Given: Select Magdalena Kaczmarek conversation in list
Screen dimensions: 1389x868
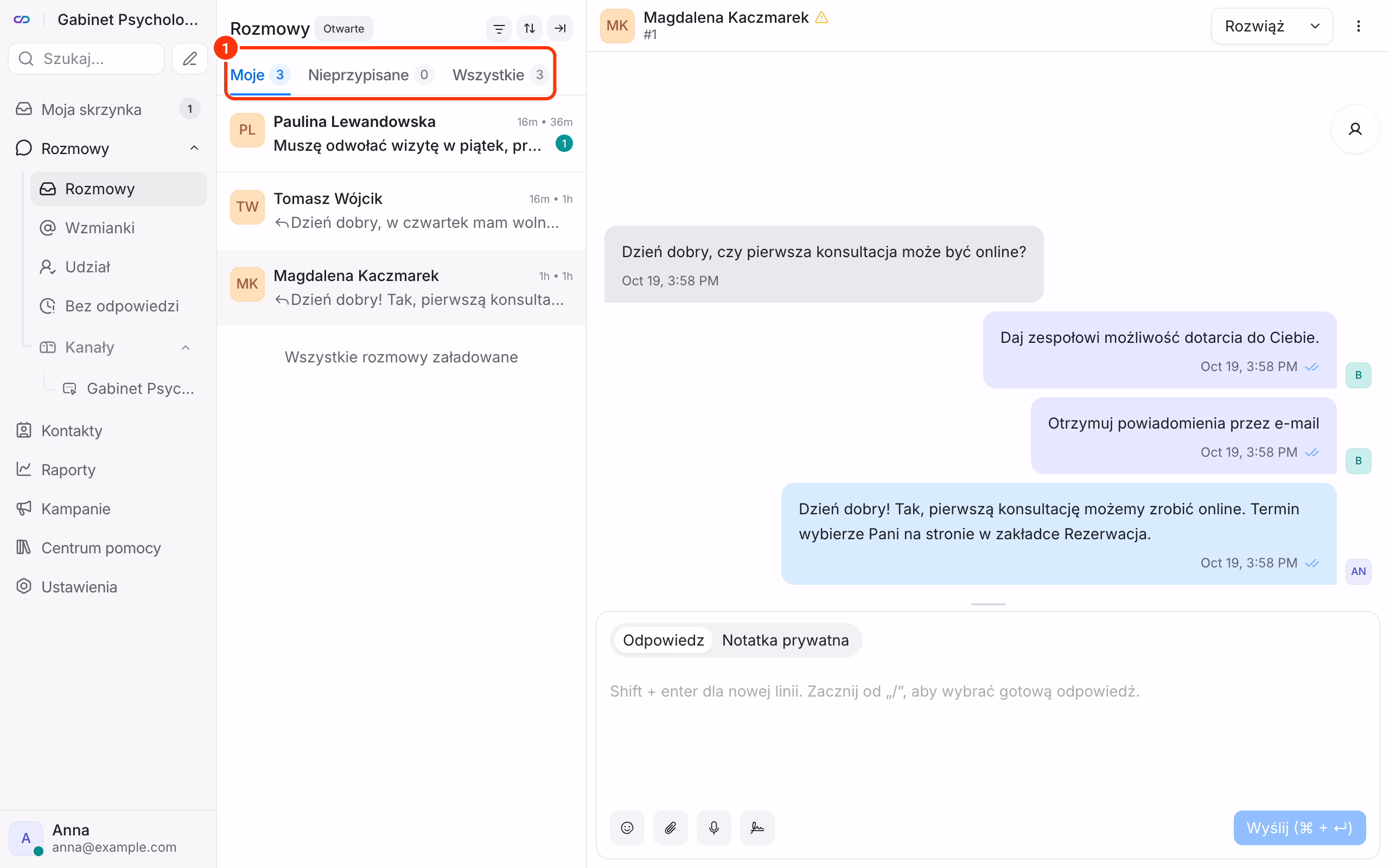Looking at the screenshot, I should pyautogui.click(x=401, y=288).
